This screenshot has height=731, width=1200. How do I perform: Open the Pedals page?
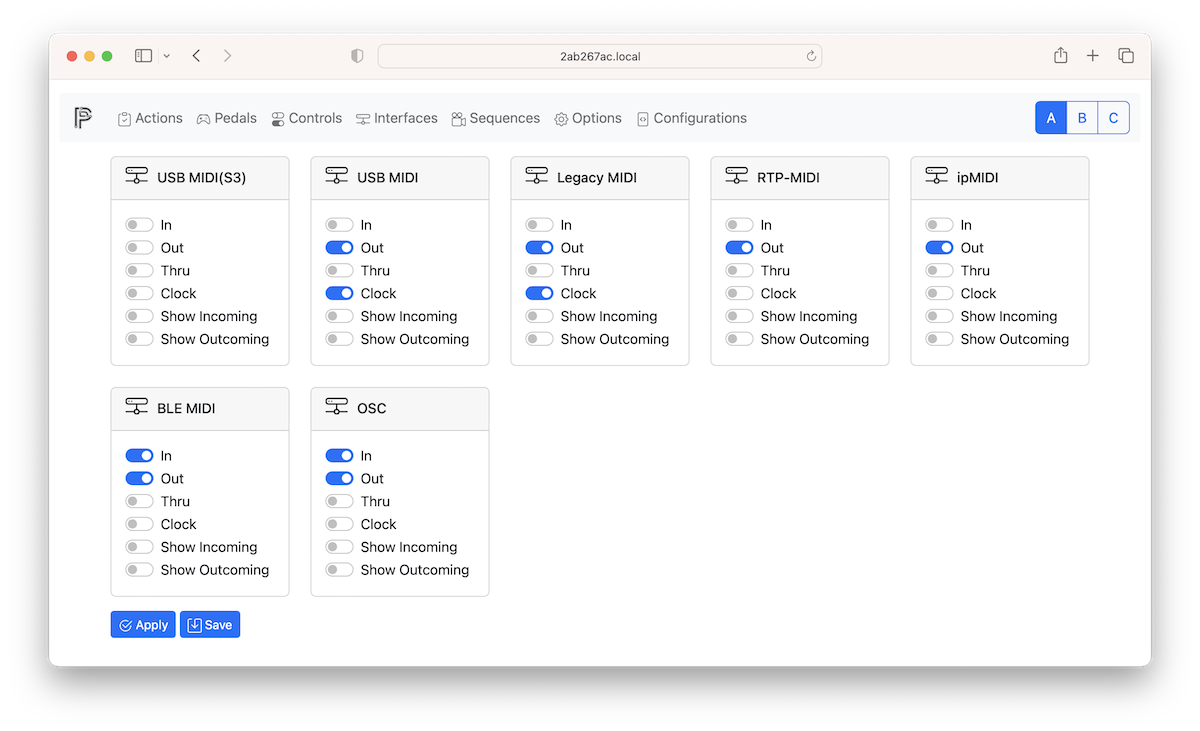[226, 118]
